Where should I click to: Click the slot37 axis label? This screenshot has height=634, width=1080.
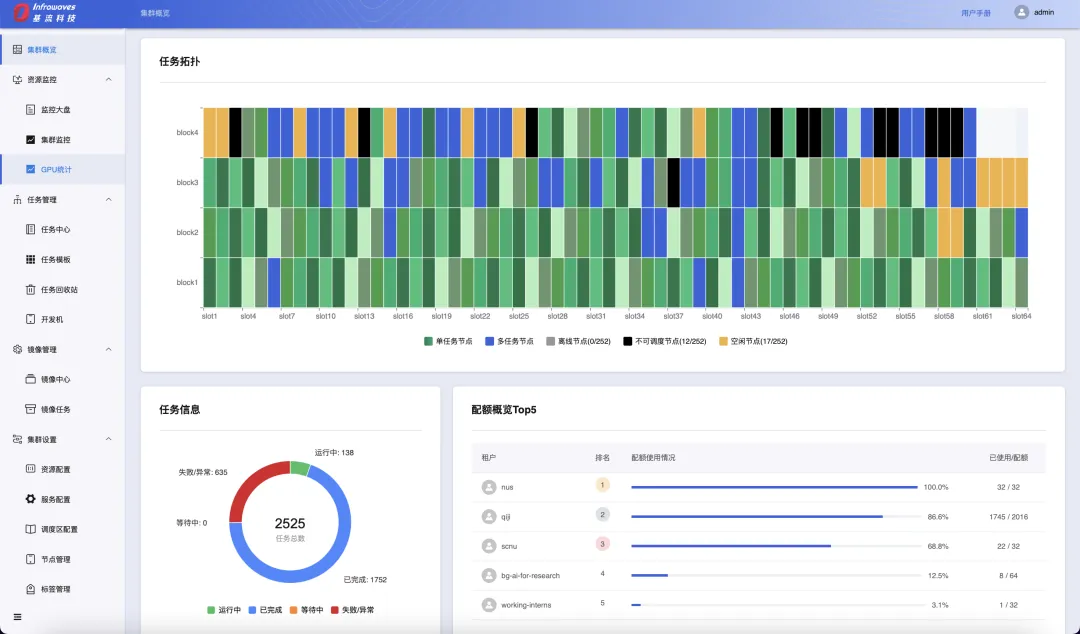(x=673, y=316)
